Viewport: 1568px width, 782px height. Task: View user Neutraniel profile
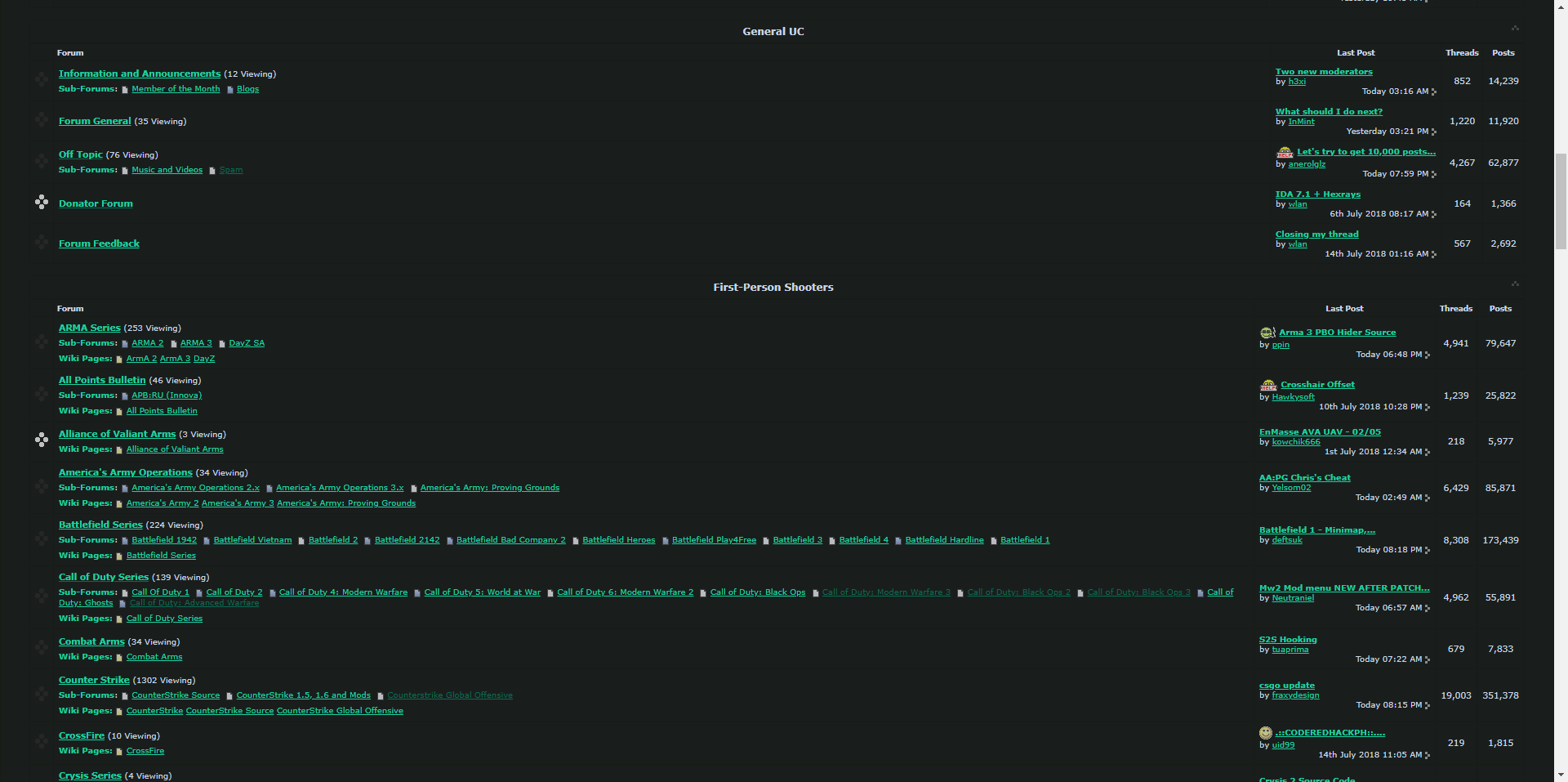(x=1293, y=598)
